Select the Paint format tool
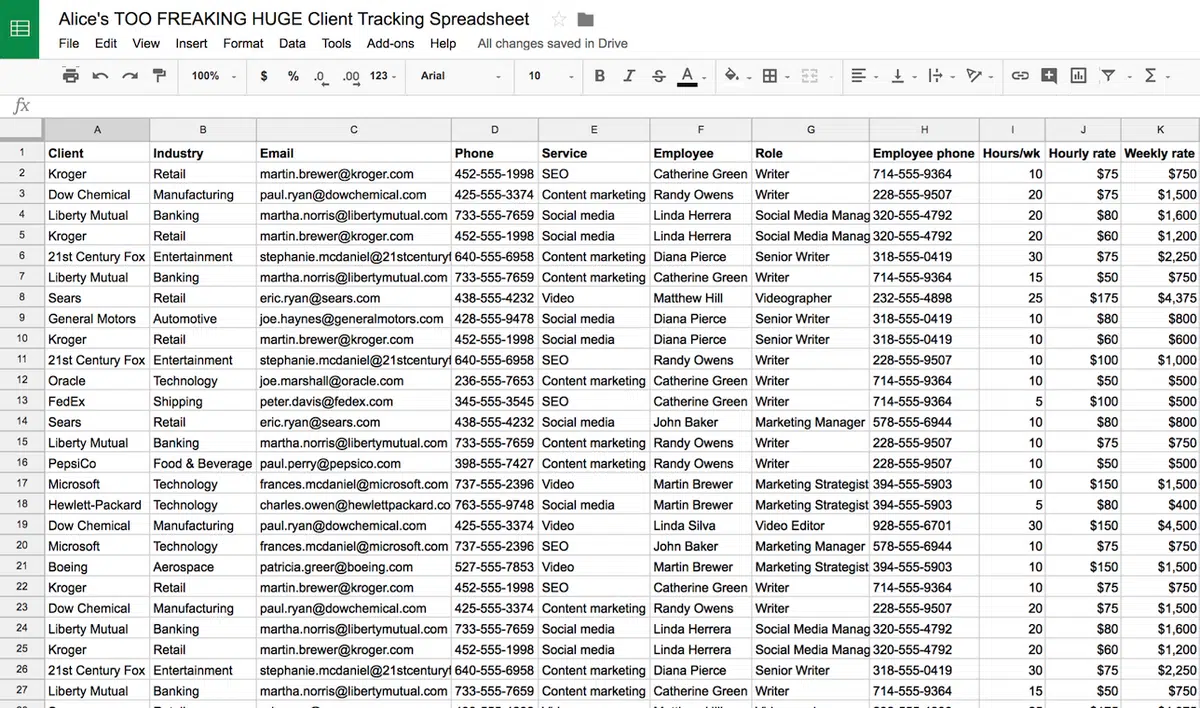The width and height of the screenshot is (1200, 708). point(159,76)
